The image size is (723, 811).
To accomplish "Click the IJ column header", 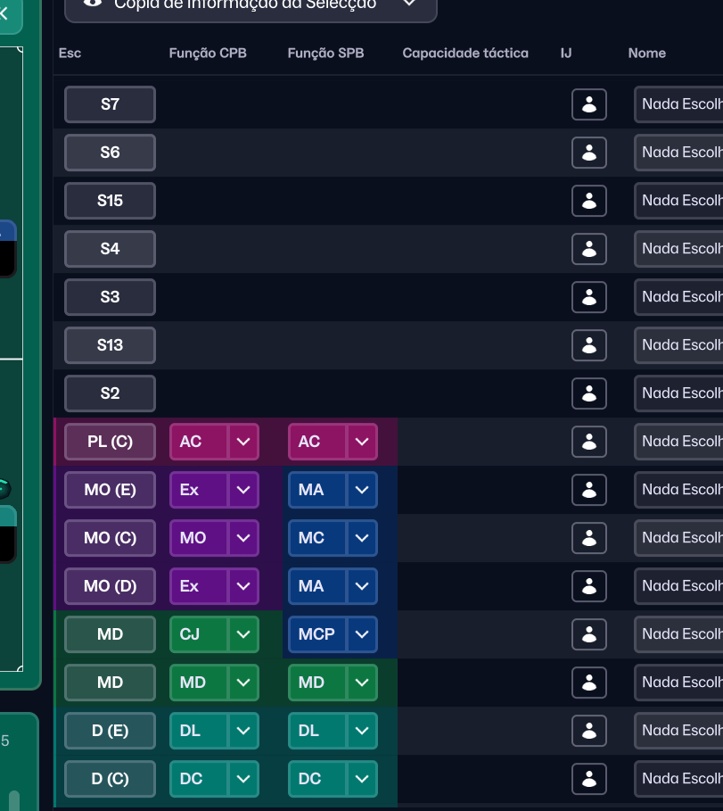I will point(566,53).
